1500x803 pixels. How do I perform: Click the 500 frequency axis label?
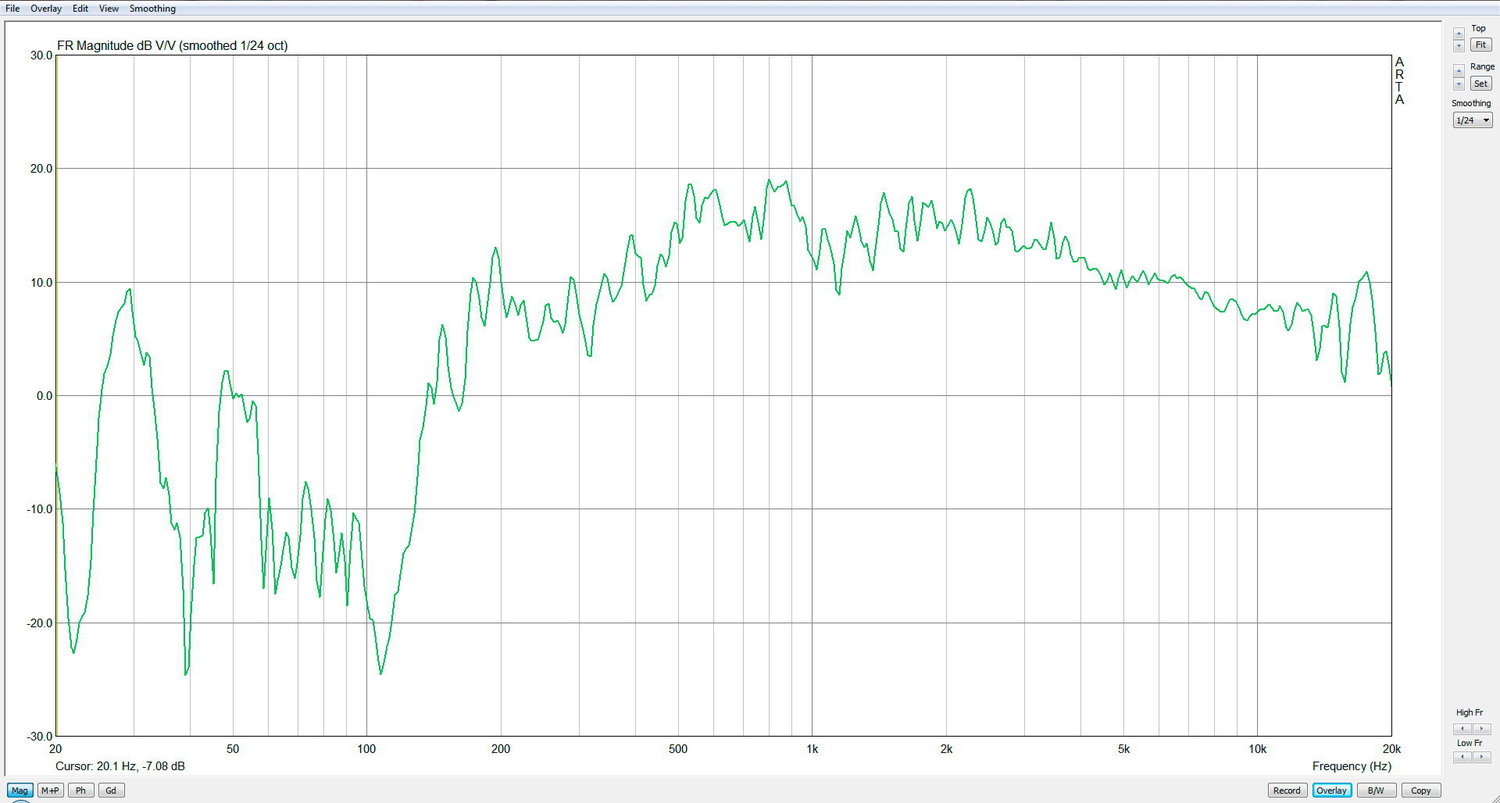[678, 748]
